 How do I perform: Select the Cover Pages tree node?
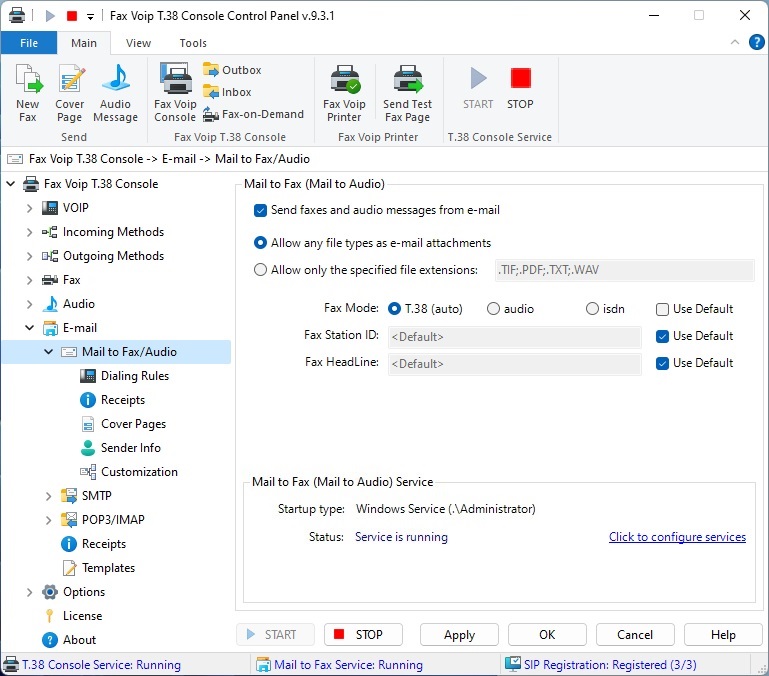pyautogui.click(x=123, y=424)
